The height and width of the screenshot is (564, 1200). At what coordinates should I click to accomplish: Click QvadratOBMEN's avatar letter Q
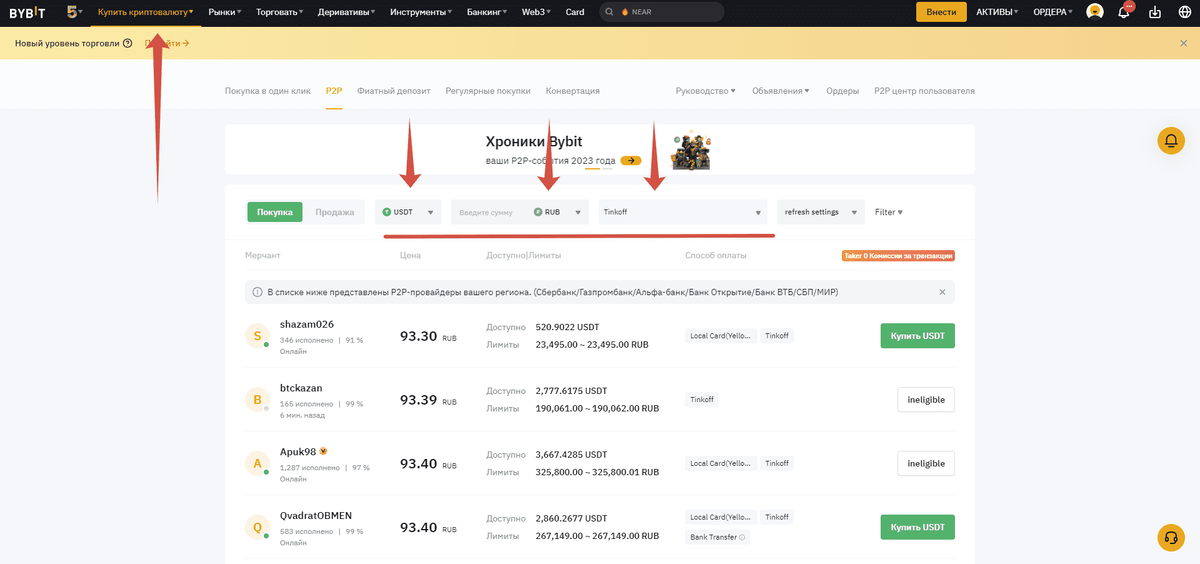pos(257,527)
